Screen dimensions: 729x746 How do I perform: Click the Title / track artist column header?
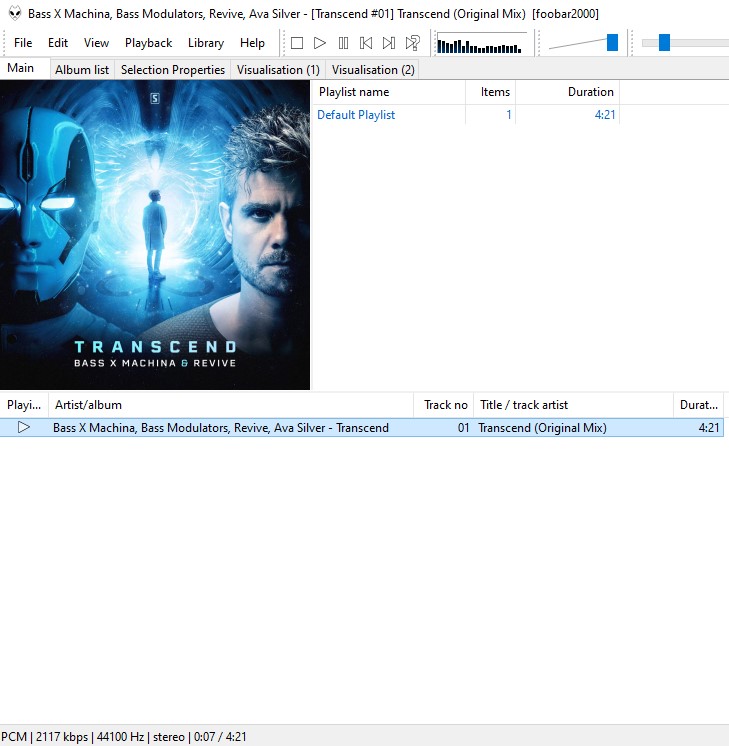pos(573,405)
